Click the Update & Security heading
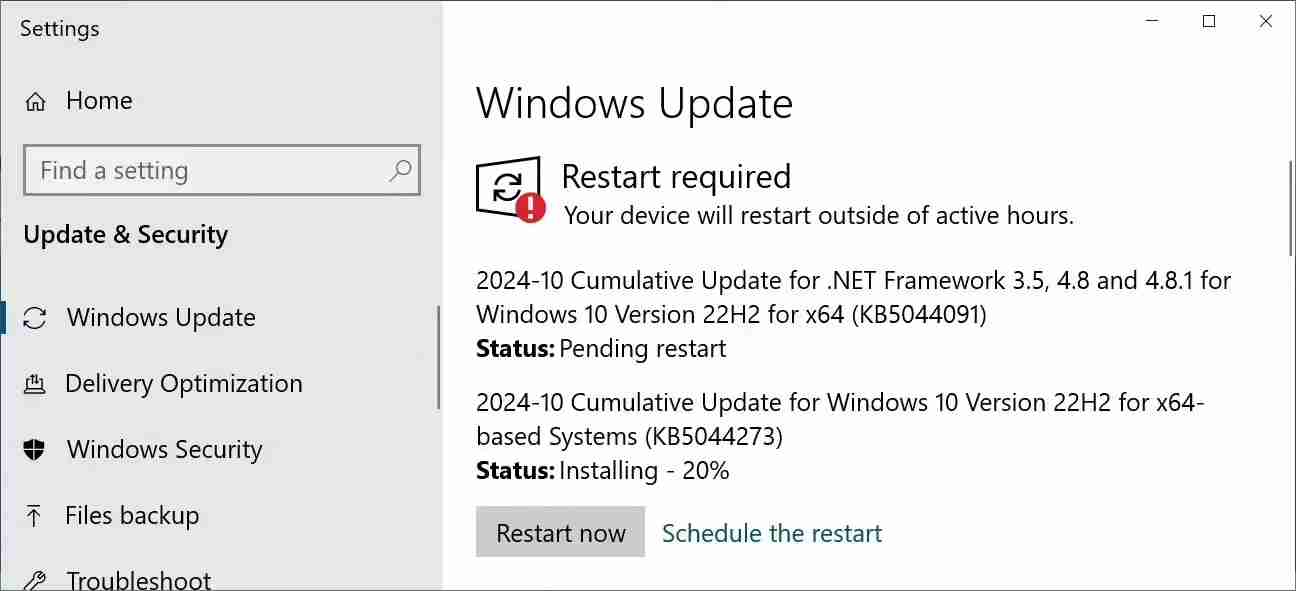1296x591 pixels. [x=125, y=234]
